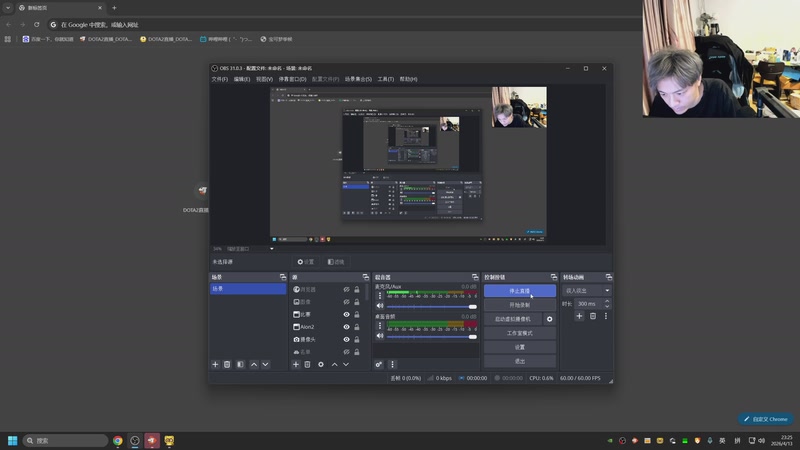Open advanced audio properties in mixer

[x=380, y=365]
